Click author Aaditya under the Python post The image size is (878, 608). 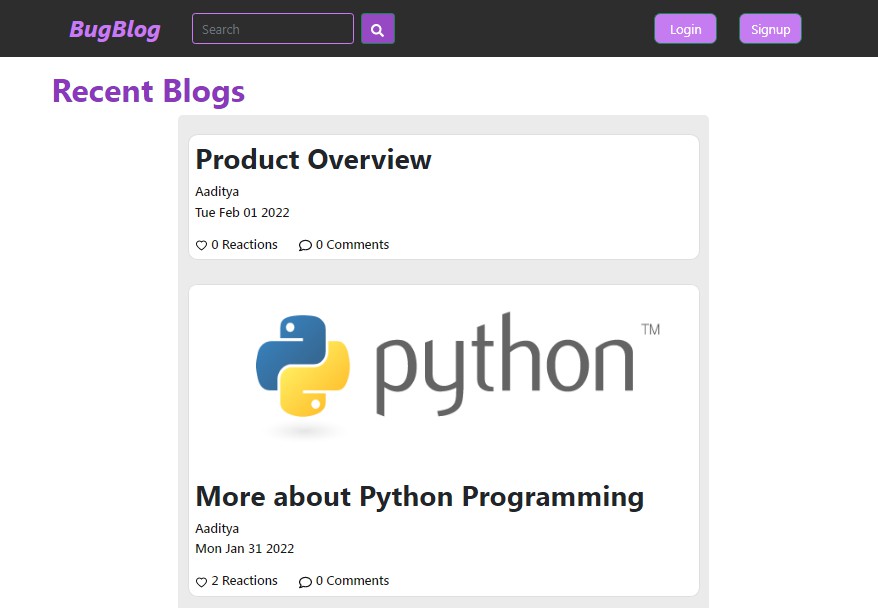216,528
